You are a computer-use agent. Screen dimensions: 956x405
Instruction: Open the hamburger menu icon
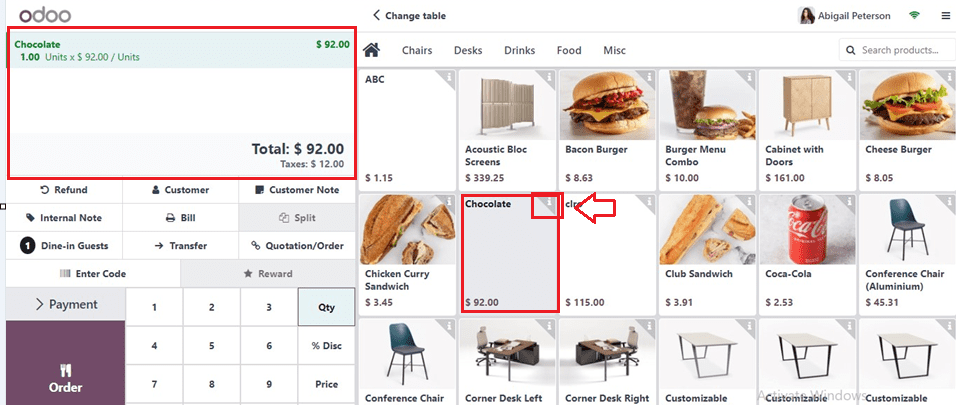coord(946,16)
